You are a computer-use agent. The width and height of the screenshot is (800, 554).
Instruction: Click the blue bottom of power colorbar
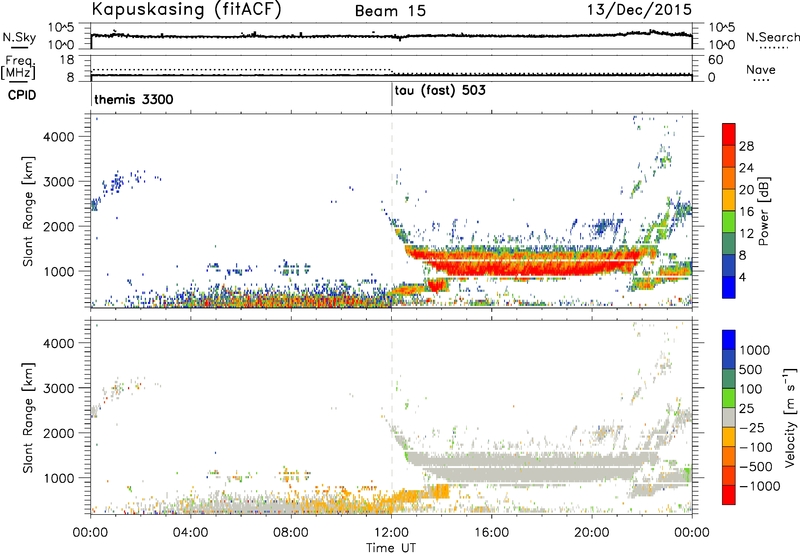(x=729, y=288)
